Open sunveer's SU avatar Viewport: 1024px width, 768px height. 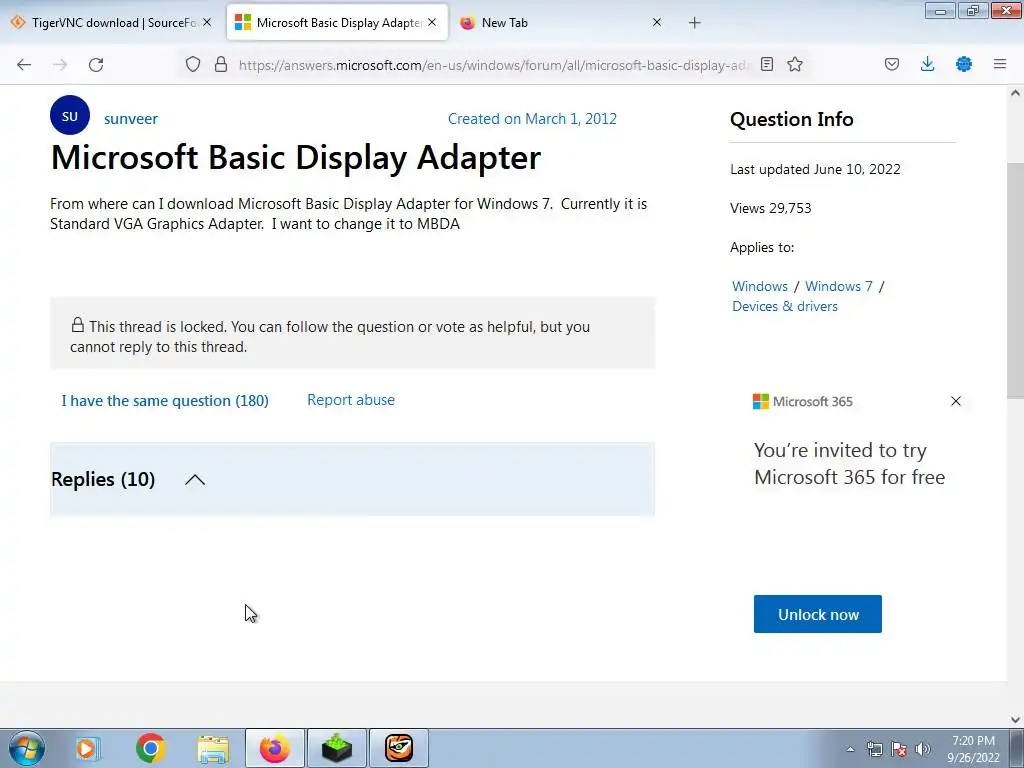point(70,116)
